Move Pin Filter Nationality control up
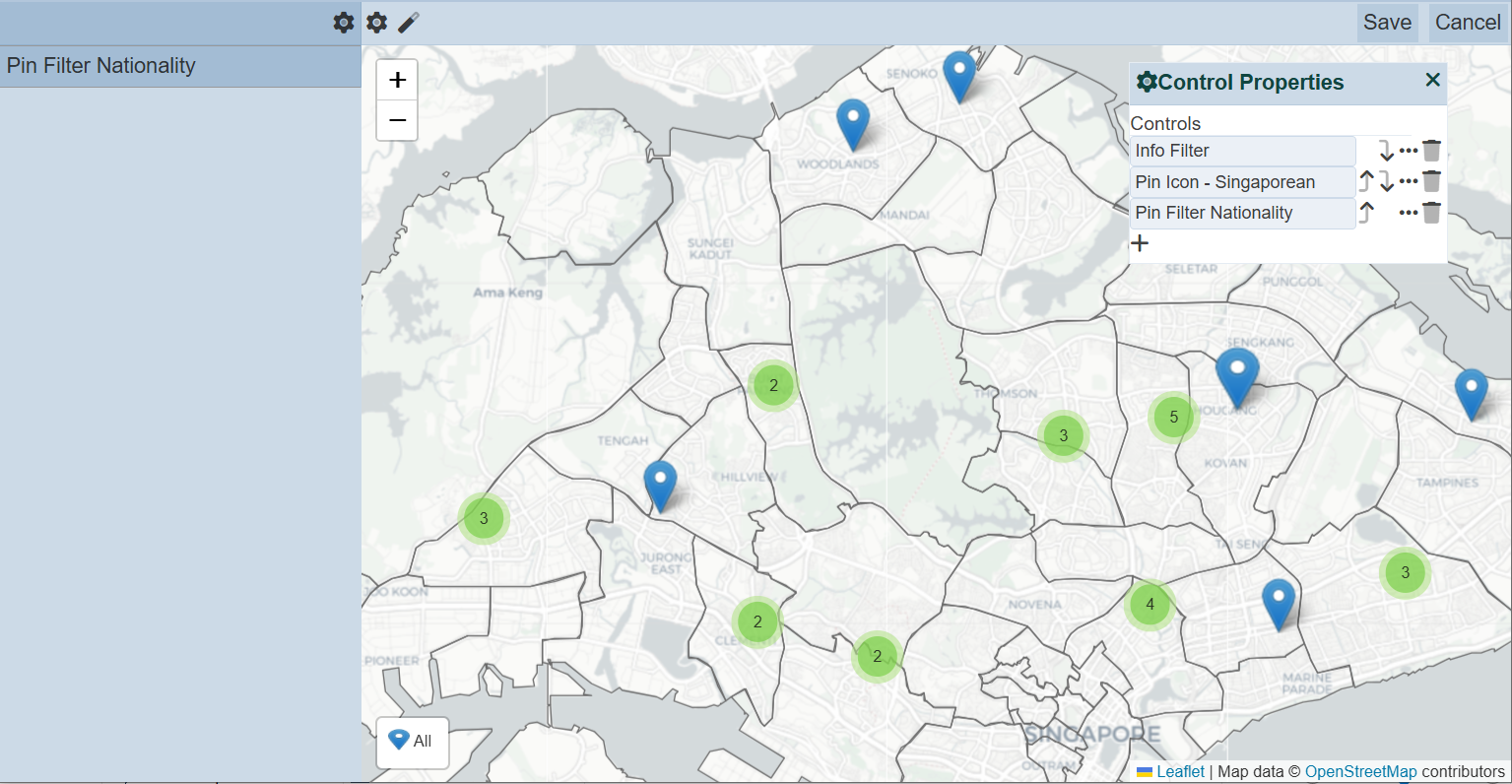1512x784 pixels. (1366, 213)
